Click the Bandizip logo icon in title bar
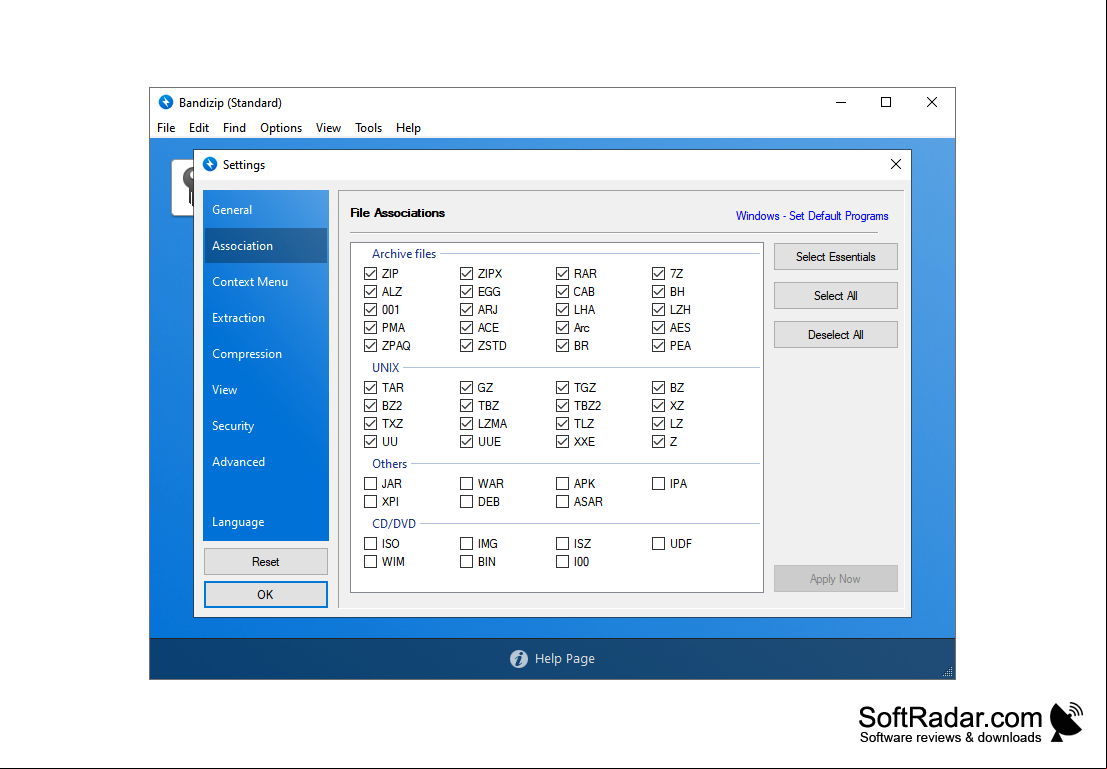1107x769 pixels. [x=166, y=102]
